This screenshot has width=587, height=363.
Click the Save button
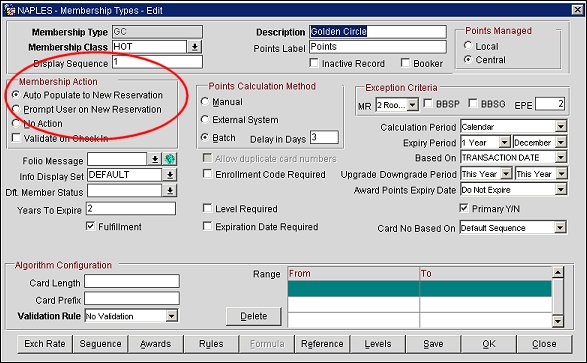pyautogui.click(x=433, y=344)
